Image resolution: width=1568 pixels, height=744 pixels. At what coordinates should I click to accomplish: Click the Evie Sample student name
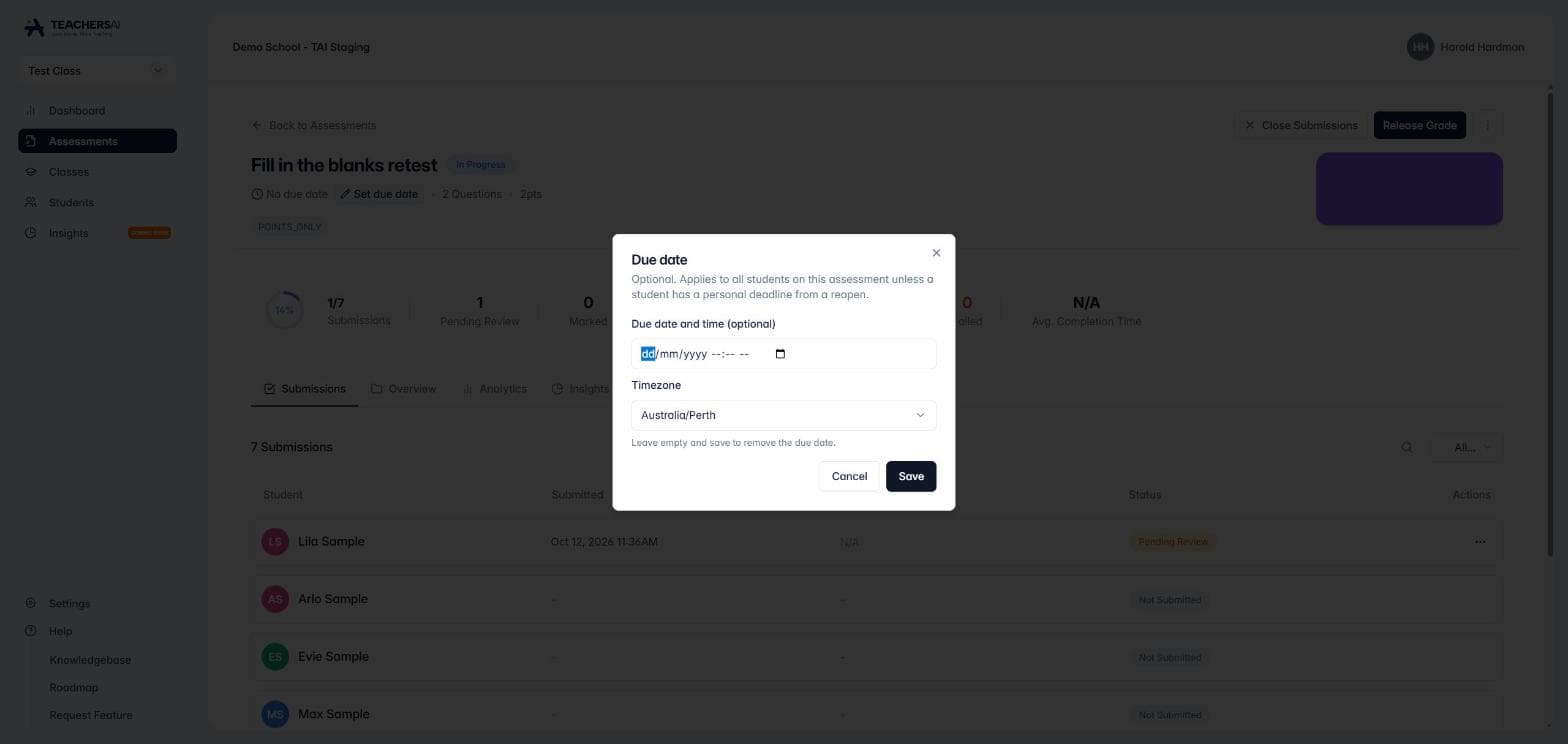[333, 657]
